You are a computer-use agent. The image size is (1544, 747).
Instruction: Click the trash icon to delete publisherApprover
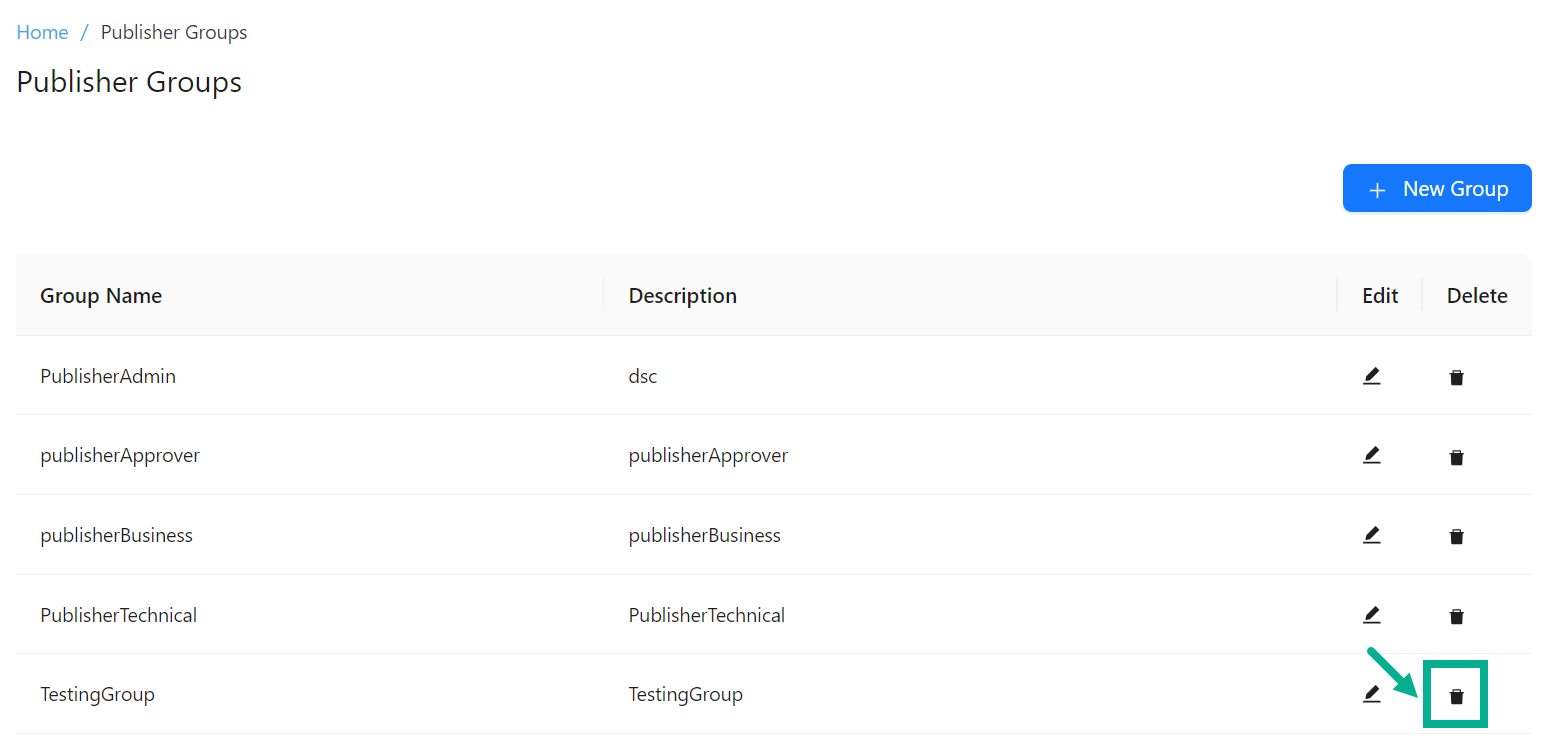click(x=1456, y=456)
